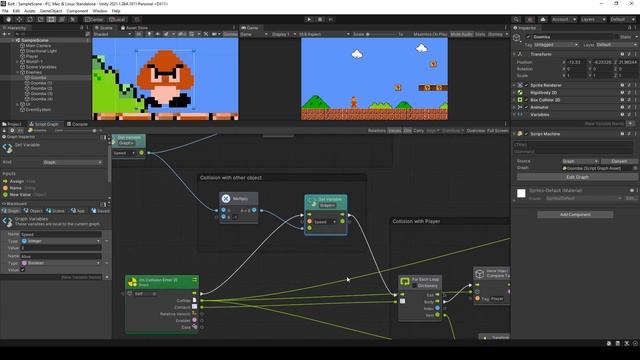640x360 pixels.
Task: Select the Saved variables tab in Blackboard
Action: [100, 211]
